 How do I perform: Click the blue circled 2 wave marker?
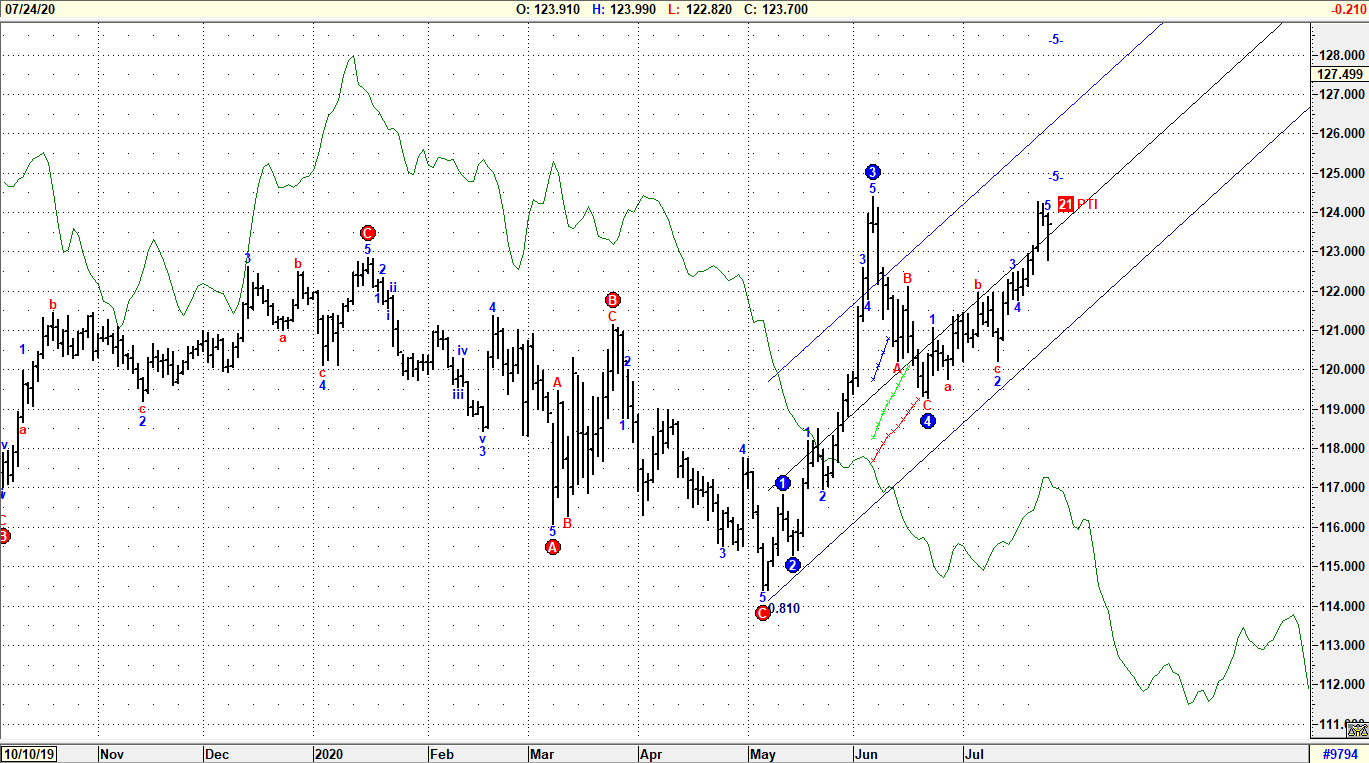coord(793,565)
